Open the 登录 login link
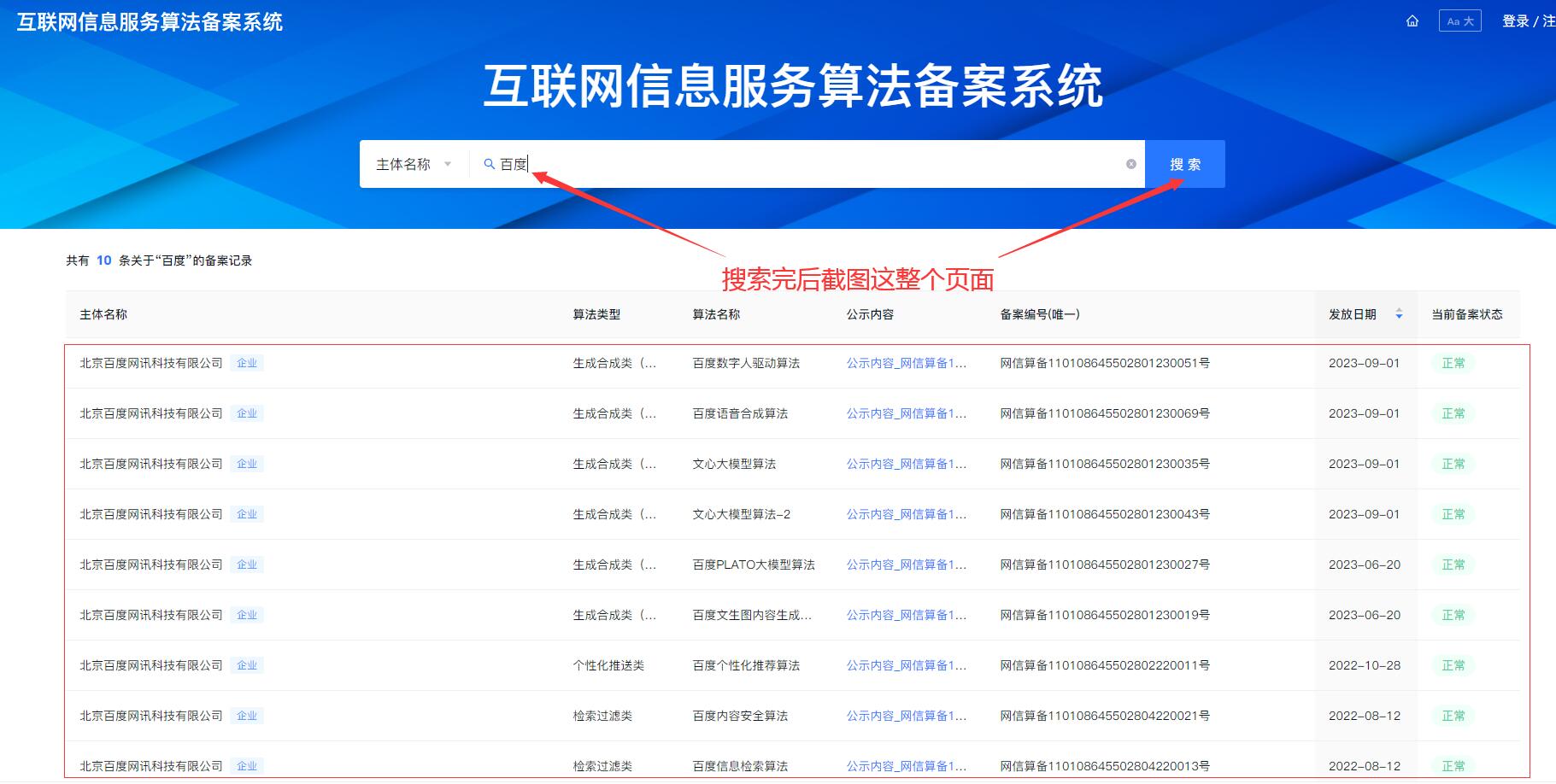Viewport: 1556px width, 784px height. coord(1515,21)
